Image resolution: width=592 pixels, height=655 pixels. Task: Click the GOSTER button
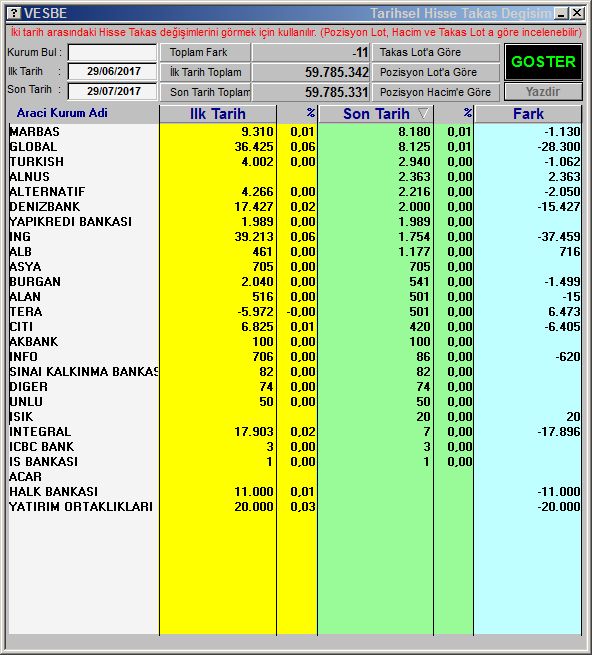[x=543, y=62]
